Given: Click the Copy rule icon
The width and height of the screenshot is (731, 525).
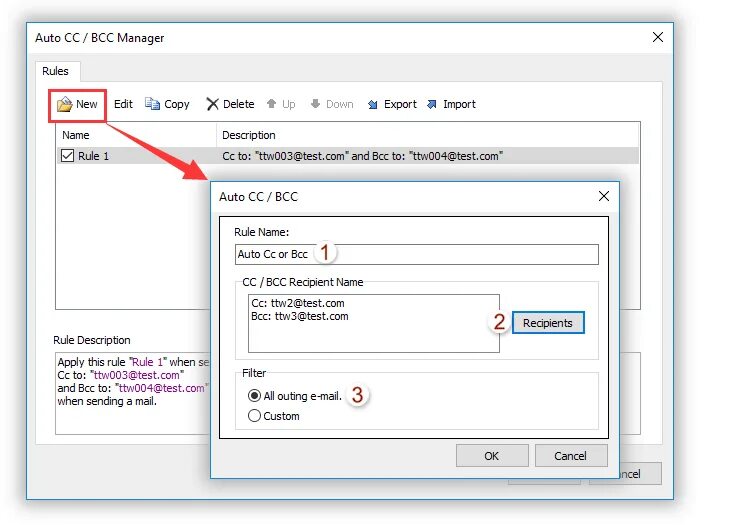Looking at the screenshot, I should [x=152, y=104].
